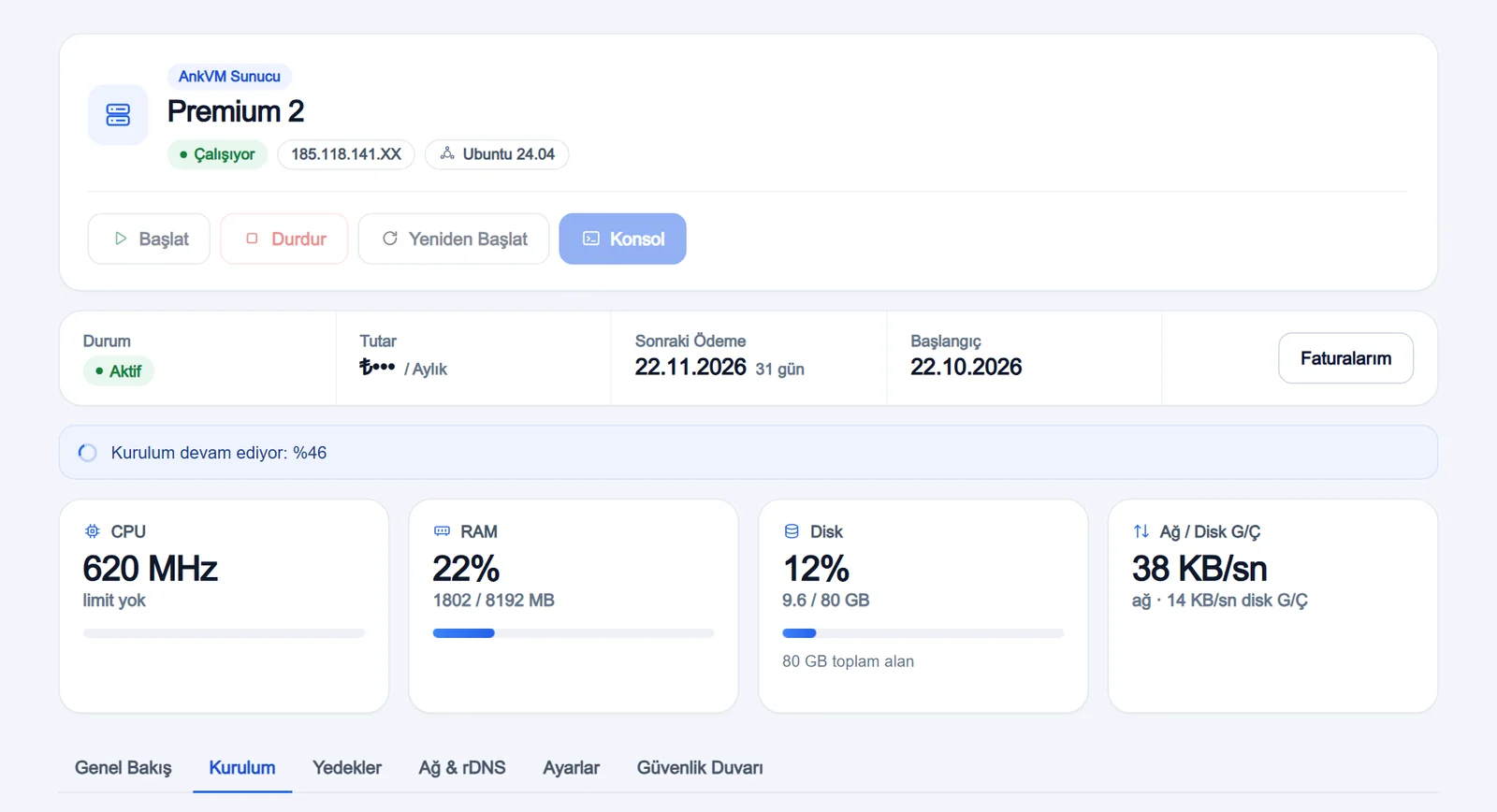Click the server stack icon beside Premium 2
Screen dimensions: 1497x812
click(x=118, y=115)
